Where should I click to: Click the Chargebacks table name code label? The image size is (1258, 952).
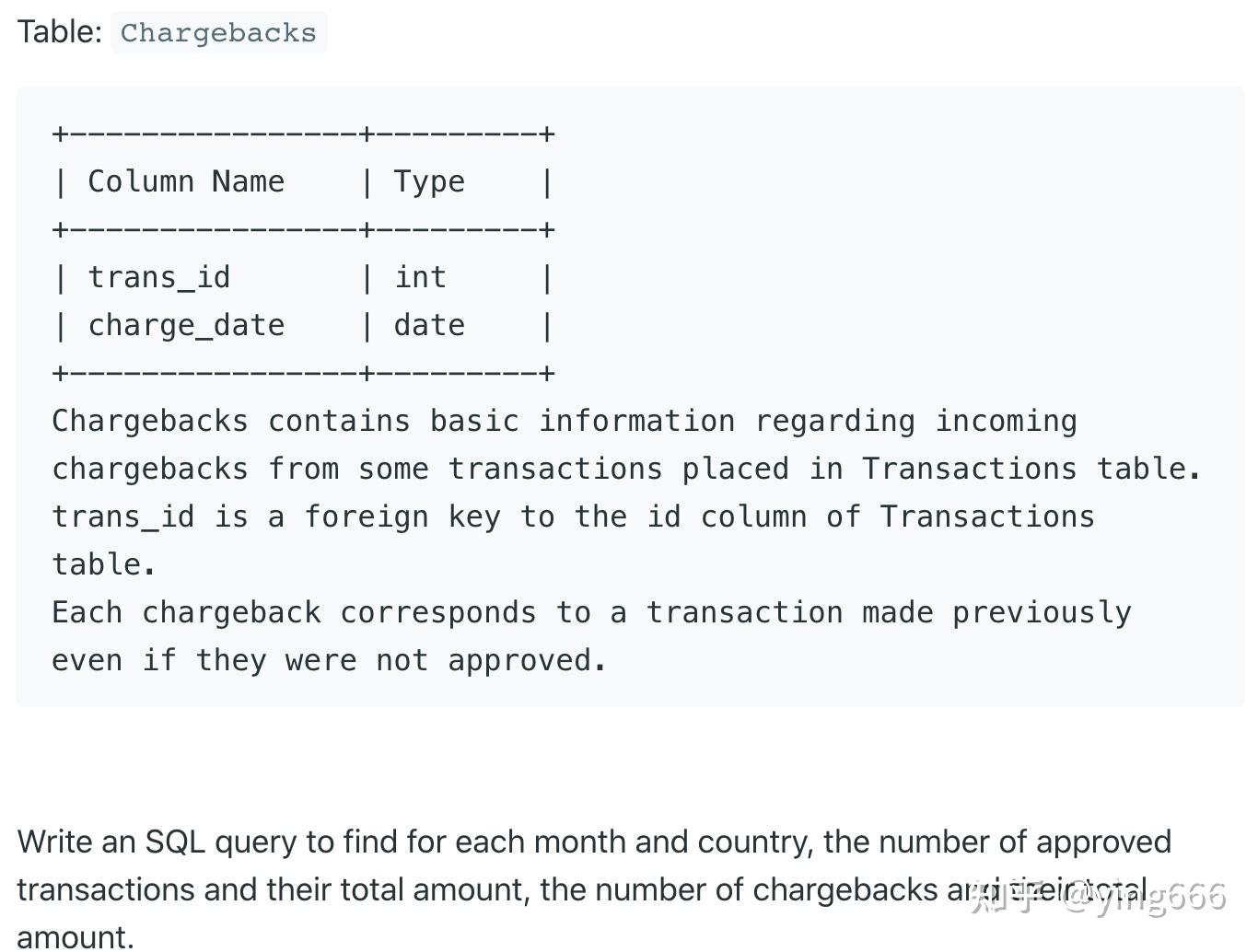218,32
